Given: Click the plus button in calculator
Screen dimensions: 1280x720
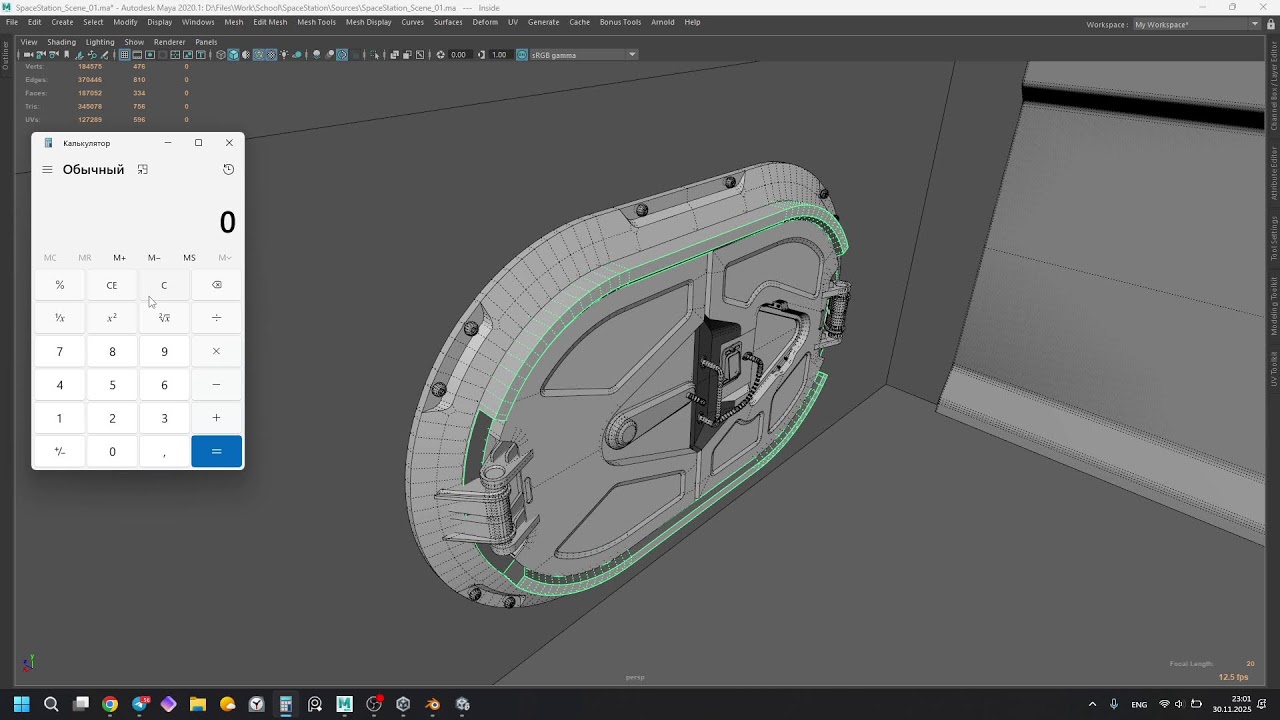Looking at the screenshot, I should coord(217,418).
